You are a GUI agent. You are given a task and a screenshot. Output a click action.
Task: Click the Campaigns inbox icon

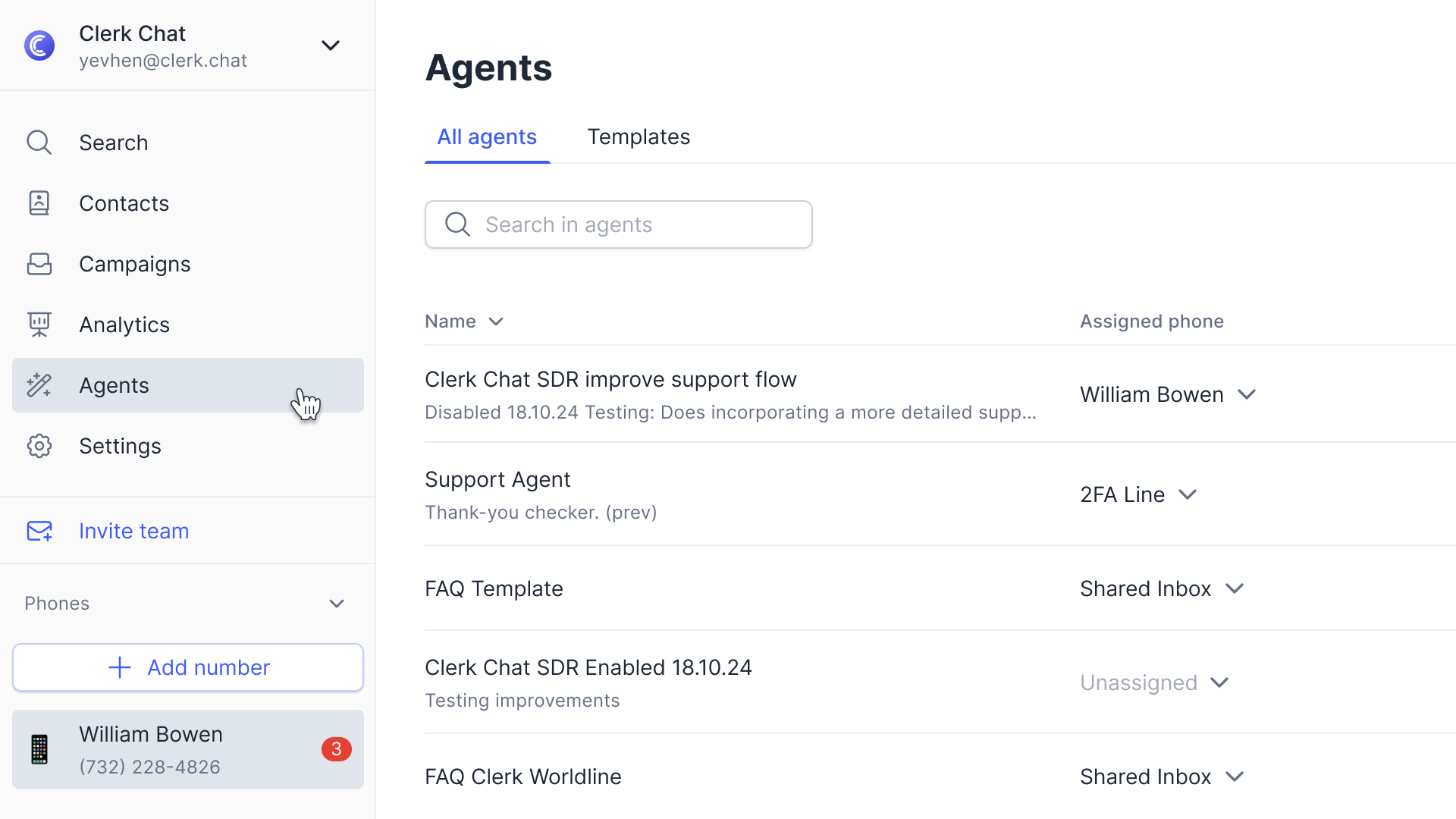click(x=39, y=264)
